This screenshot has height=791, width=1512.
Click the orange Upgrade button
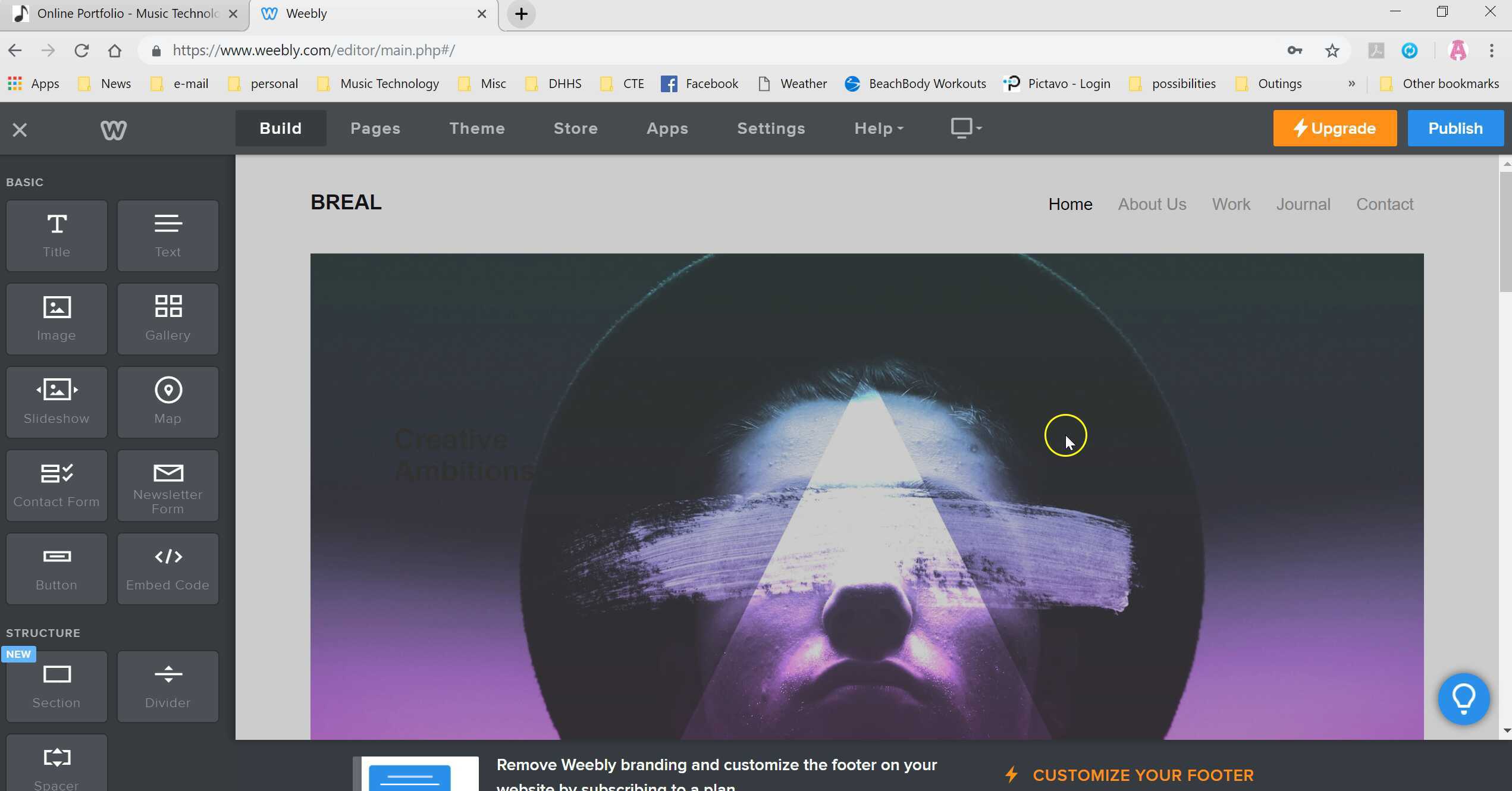1334,128
